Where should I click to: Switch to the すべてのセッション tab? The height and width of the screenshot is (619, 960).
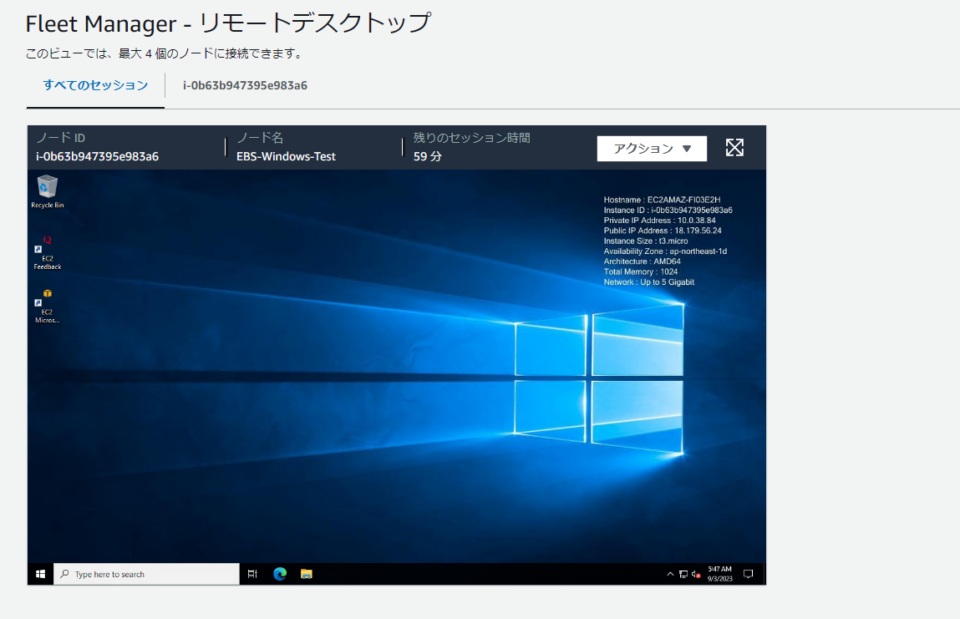click(96, 85)
